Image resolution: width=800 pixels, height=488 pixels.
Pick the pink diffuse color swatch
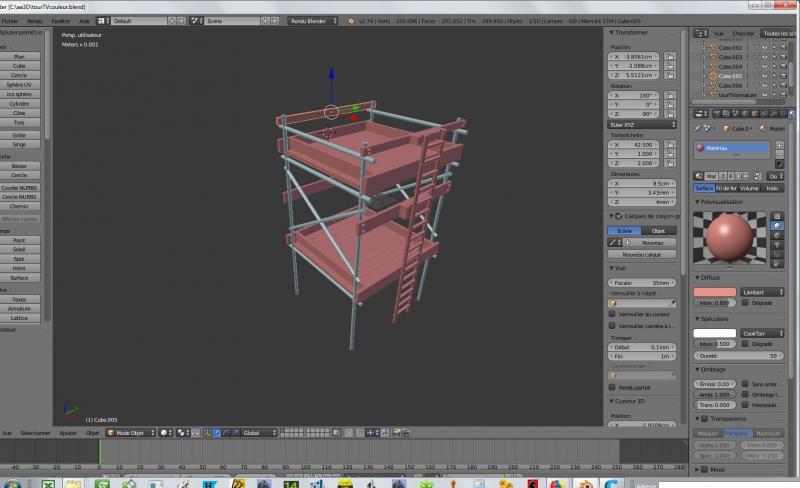pos(714,292)
